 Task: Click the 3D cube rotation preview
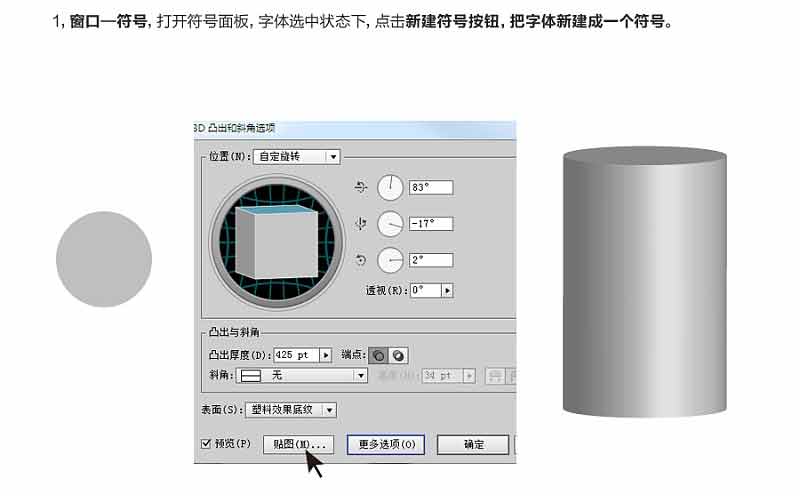tap(276, 242)
